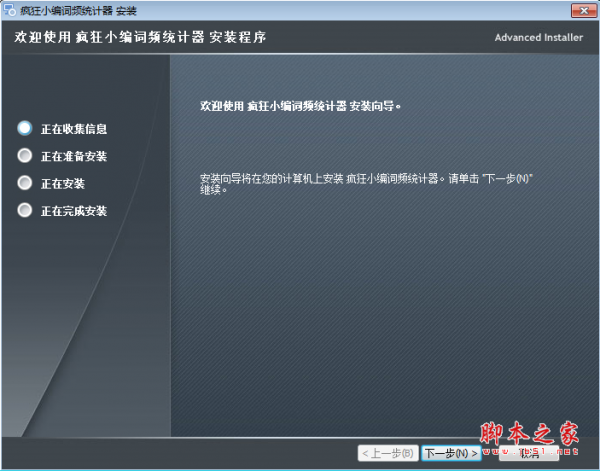Click the installer icon in title bar
The height and width of the screenshot is (471, 600).
point(9,10)
